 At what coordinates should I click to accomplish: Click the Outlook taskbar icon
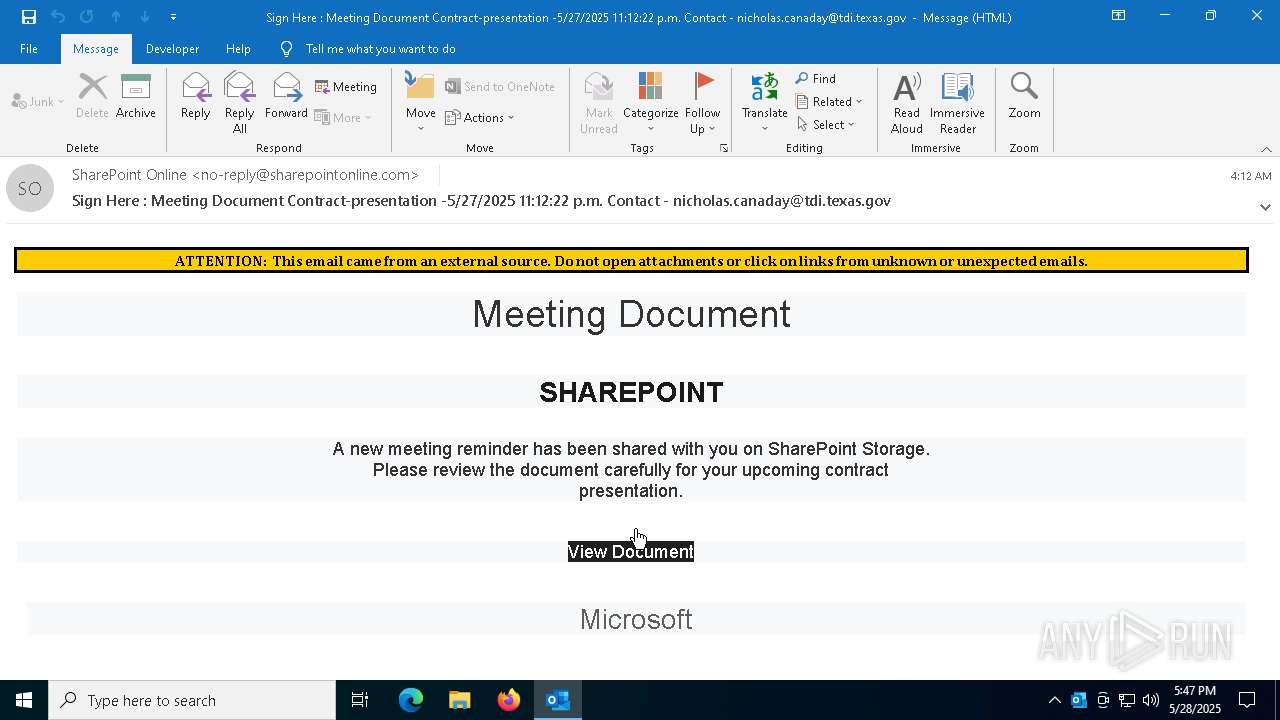tap(558, 700)
